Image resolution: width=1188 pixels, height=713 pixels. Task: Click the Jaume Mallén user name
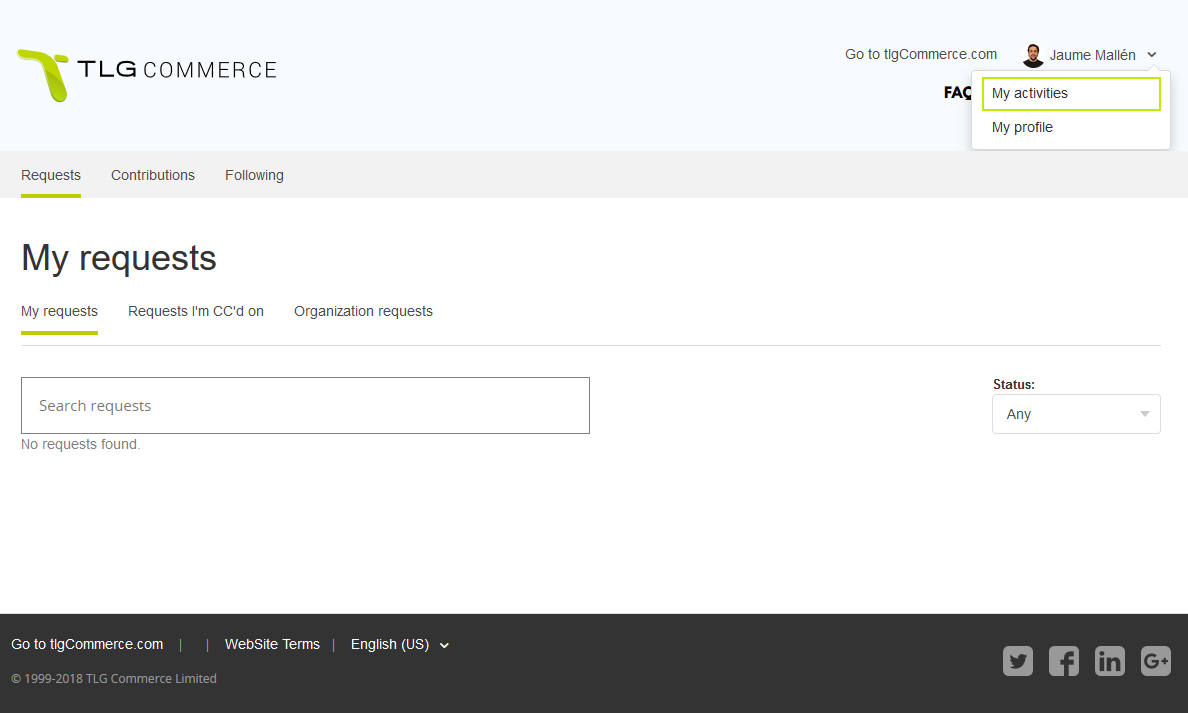(1092, 55)
